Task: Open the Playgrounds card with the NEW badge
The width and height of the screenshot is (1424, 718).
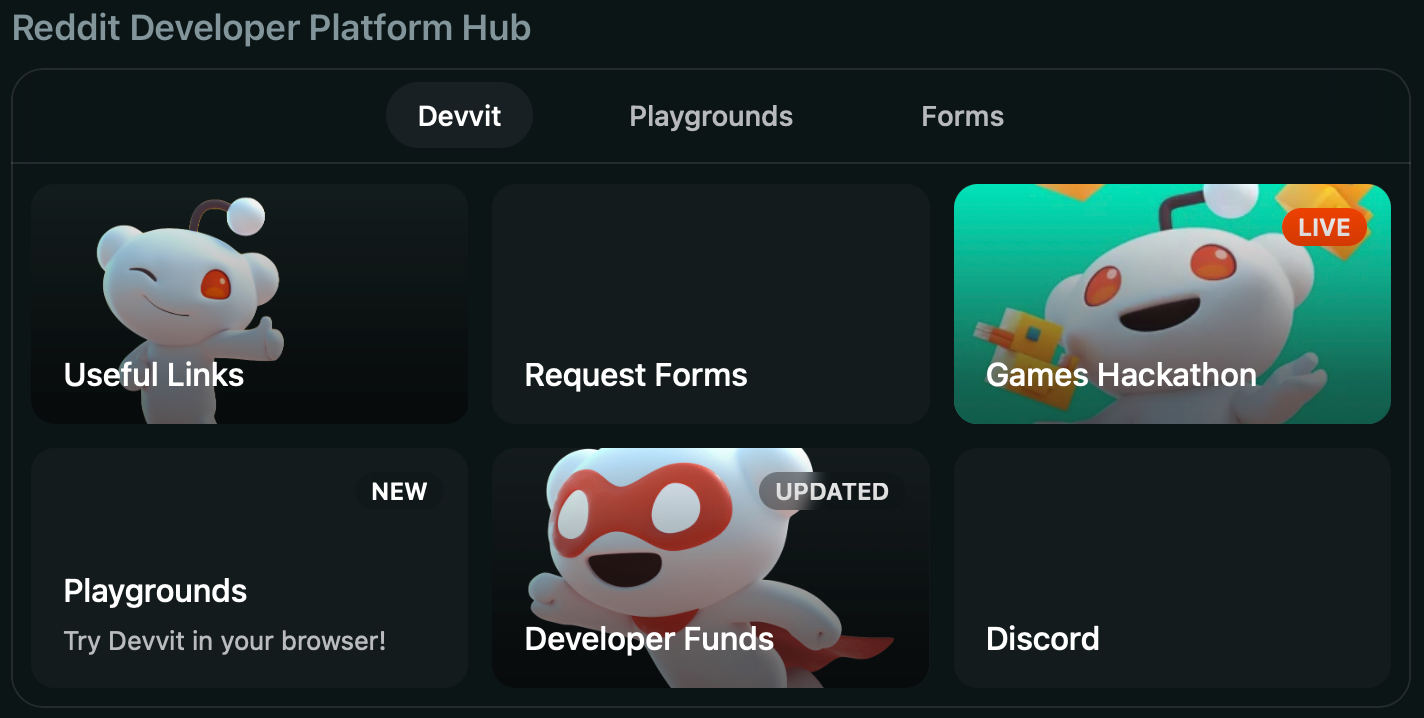Action: (x=250, y=568)
